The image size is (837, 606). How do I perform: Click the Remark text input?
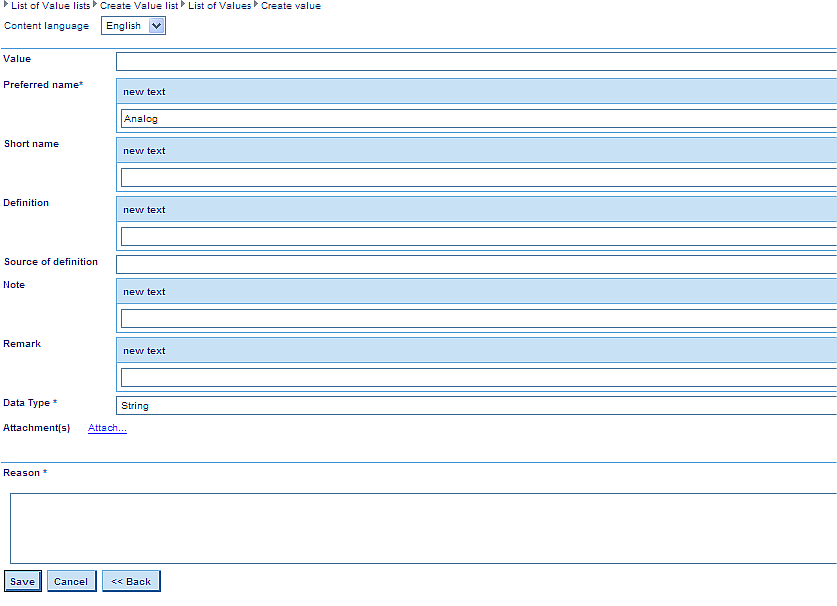[476, 378]
